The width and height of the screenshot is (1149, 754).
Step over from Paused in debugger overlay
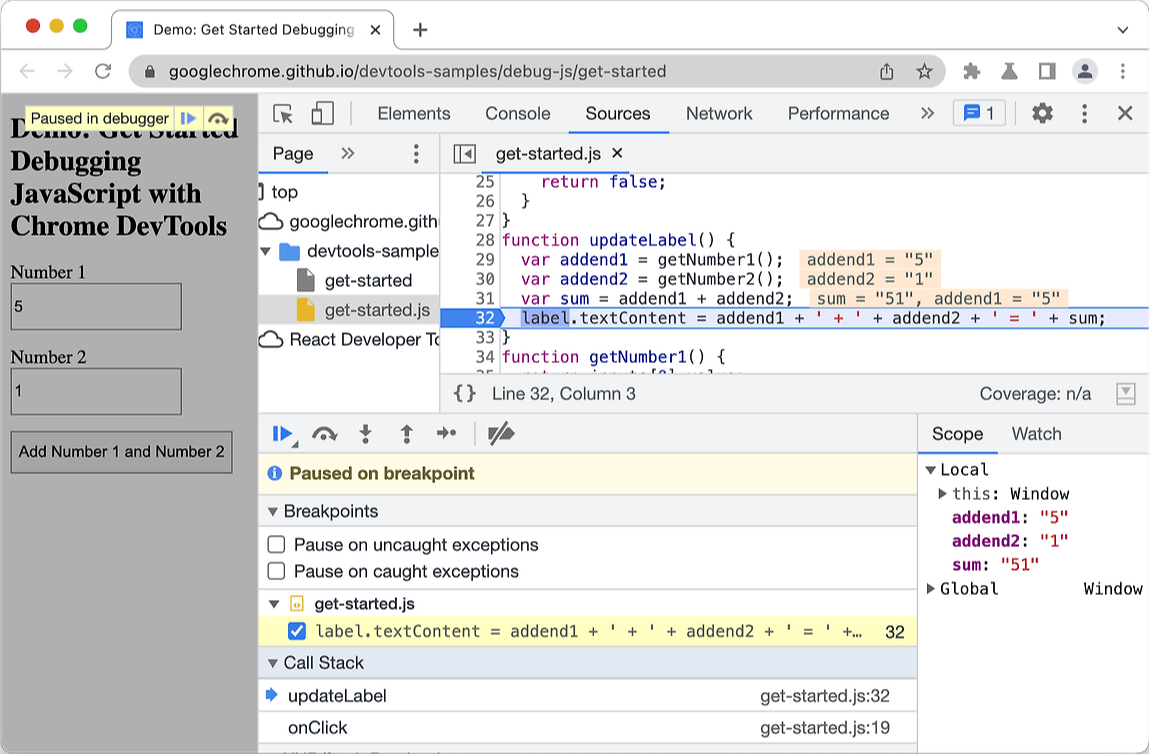click(x=218, y=118)
